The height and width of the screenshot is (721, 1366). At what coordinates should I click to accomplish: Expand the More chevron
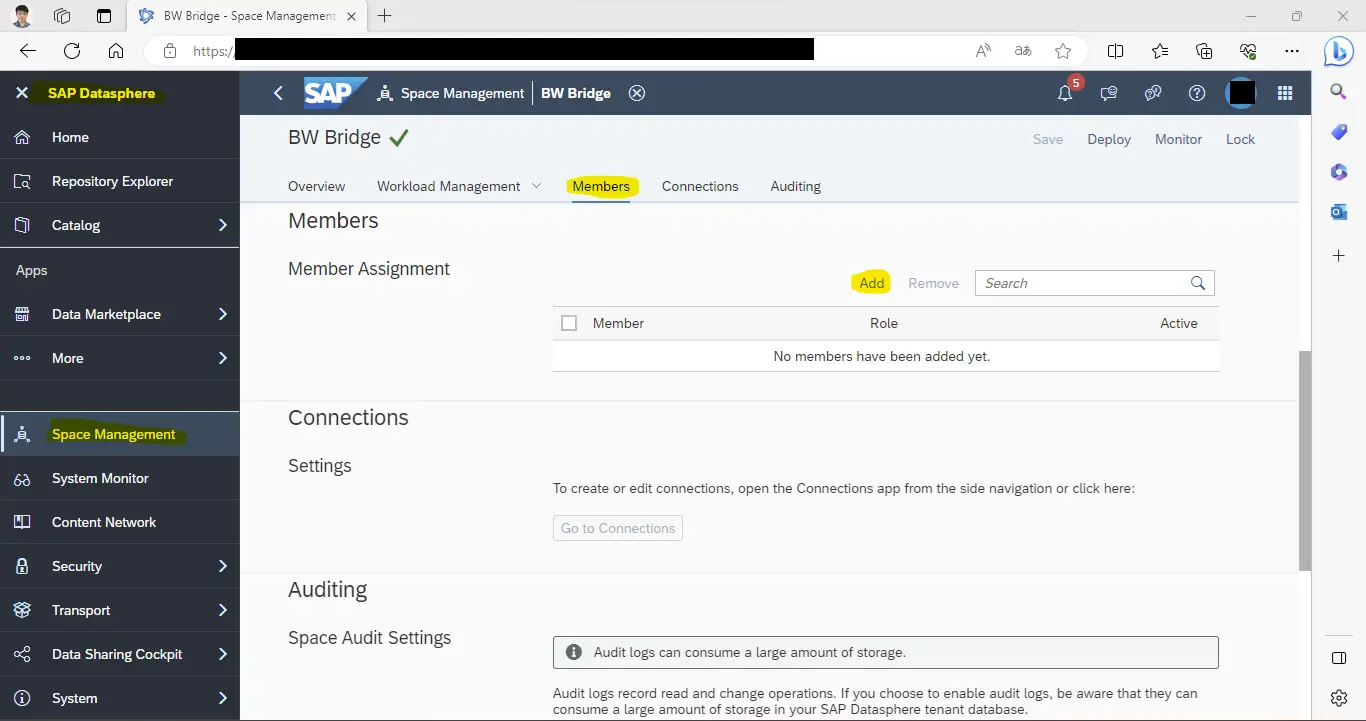(222, 358)
